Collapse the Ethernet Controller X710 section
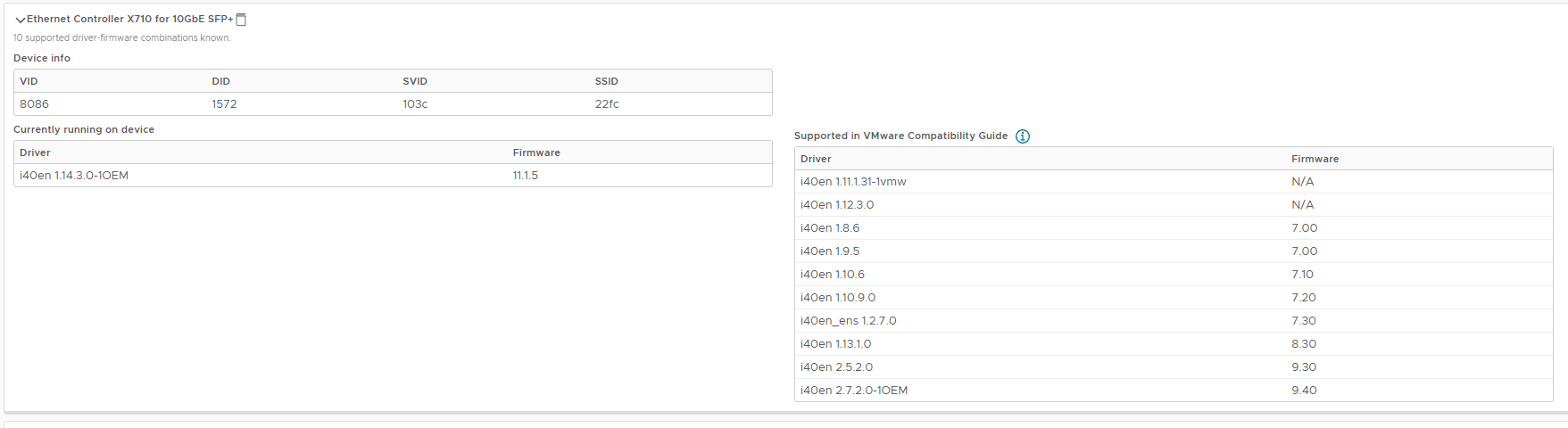 20,20
